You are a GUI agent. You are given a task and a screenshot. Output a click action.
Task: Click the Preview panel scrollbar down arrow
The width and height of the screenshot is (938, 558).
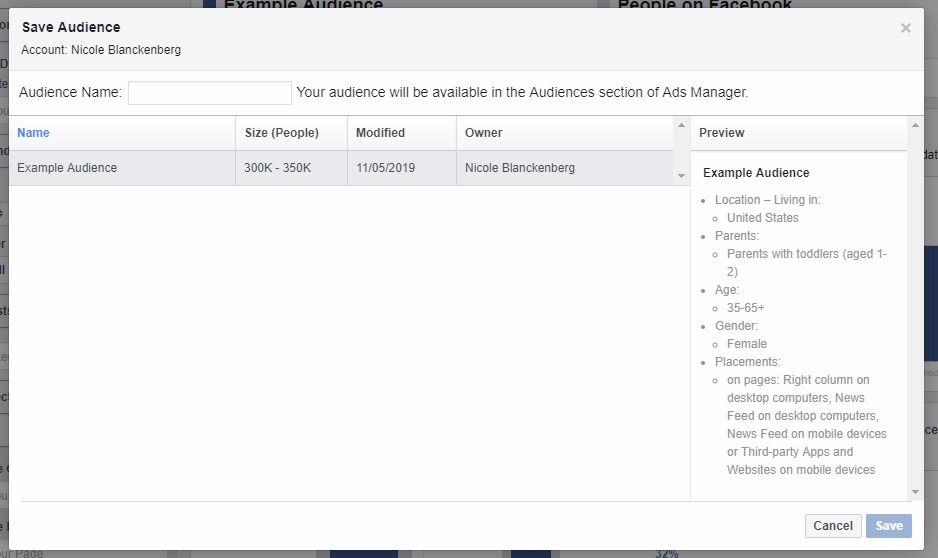915,492
